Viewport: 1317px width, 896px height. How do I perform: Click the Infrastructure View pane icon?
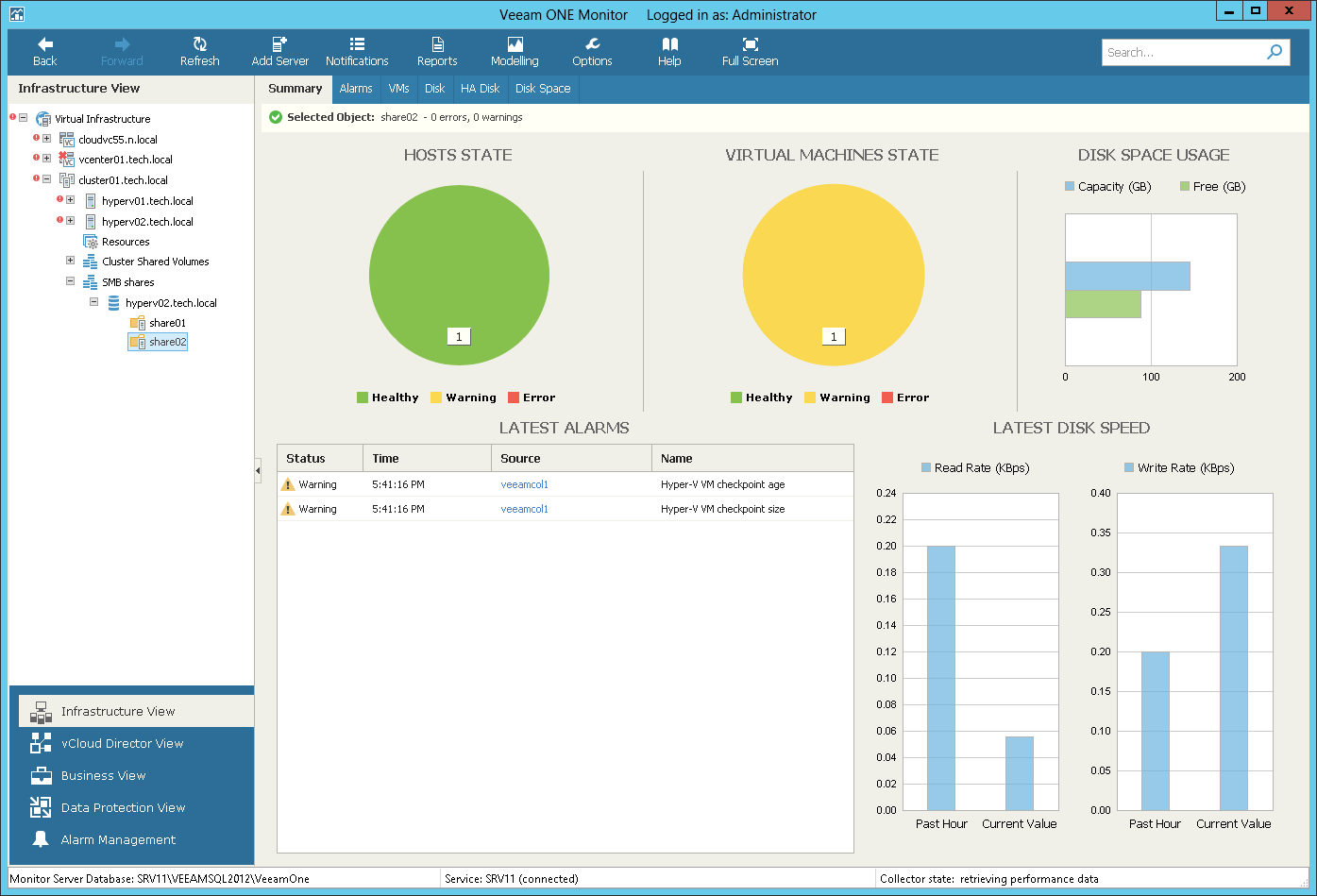point(41,712)
